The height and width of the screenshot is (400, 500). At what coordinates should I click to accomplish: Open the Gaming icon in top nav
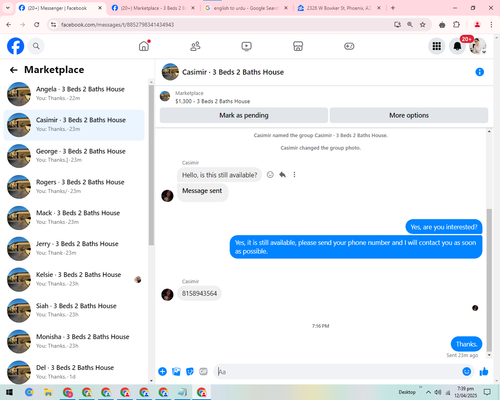[x=349, y=46]
